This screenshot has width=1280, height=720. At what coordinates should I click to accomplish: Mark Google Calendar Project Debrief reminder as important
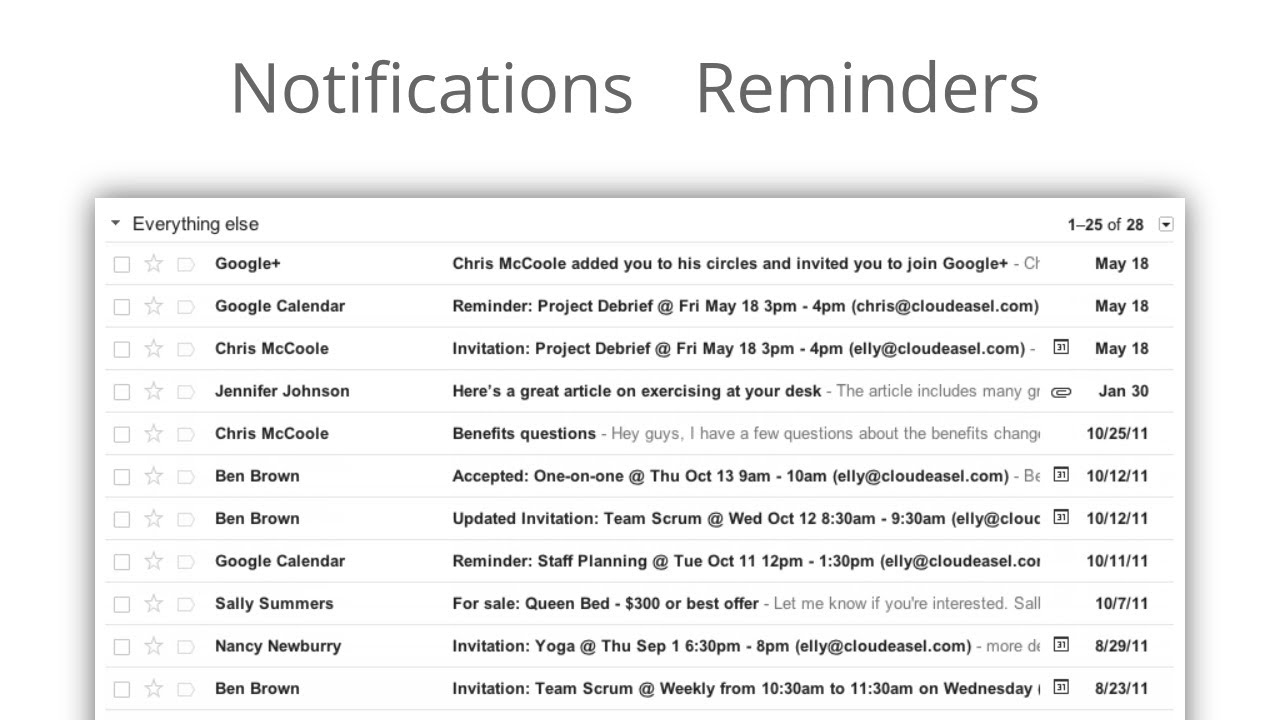click(x=185, y=307)
